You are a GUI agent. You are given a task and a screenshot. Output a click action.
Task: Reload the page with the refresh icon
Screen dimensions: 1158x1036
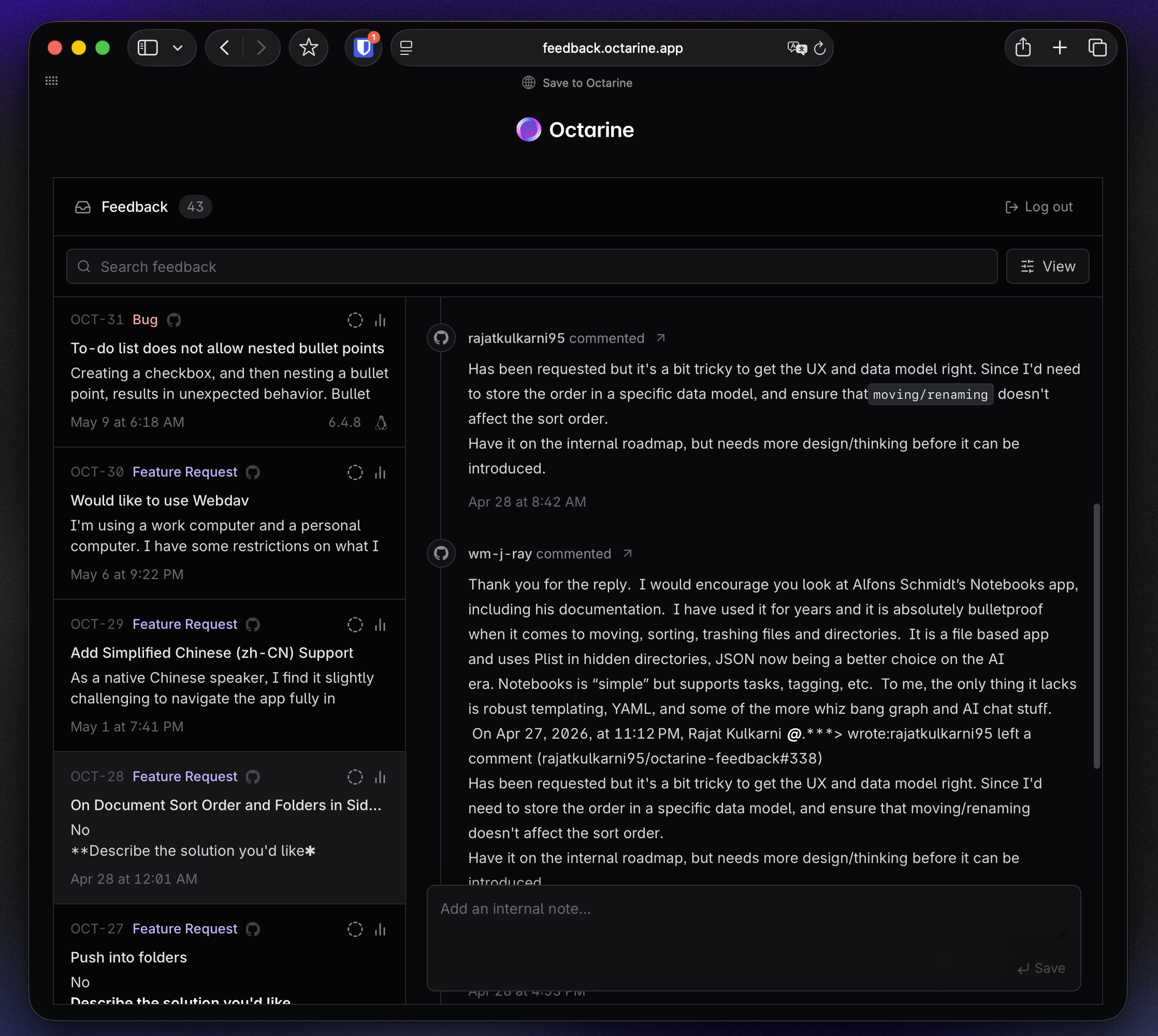(820, 48)
